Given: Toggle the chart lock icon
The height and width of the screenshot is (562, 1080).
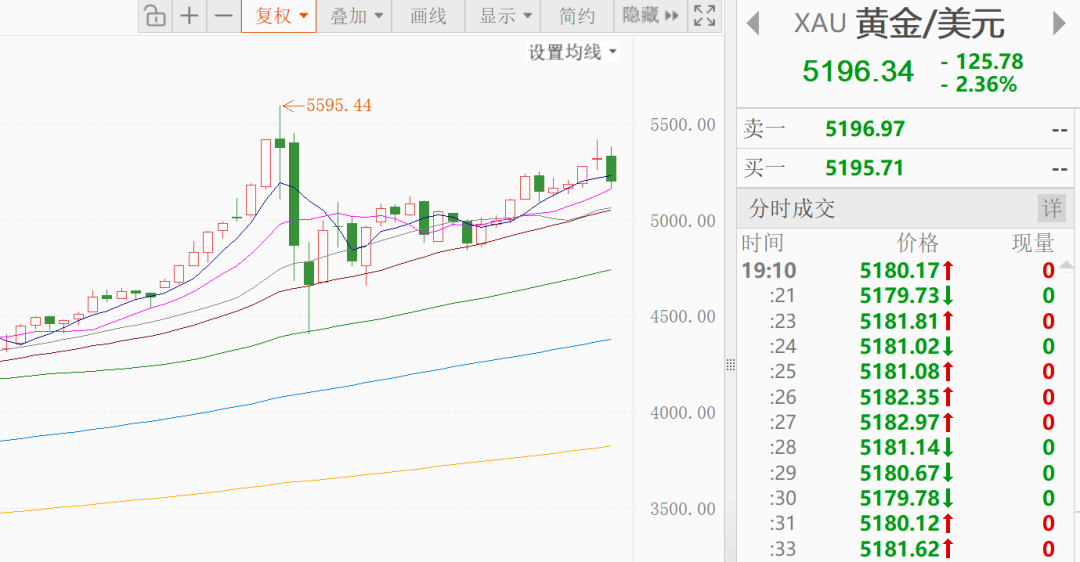Looking at the screenshot, I should (x=154, y=16).
